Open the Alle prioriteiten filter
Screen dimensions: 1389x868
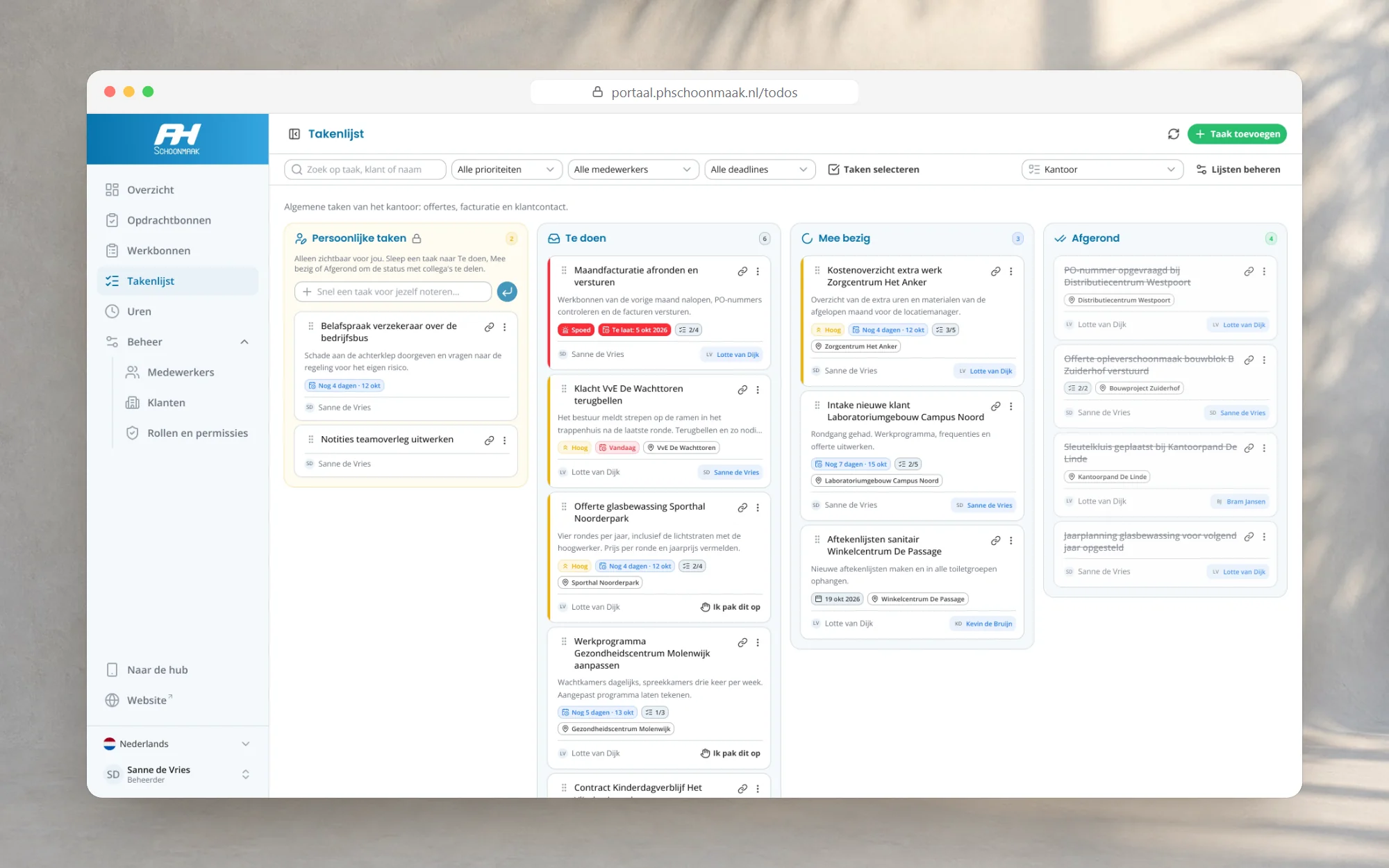point(506,169)
